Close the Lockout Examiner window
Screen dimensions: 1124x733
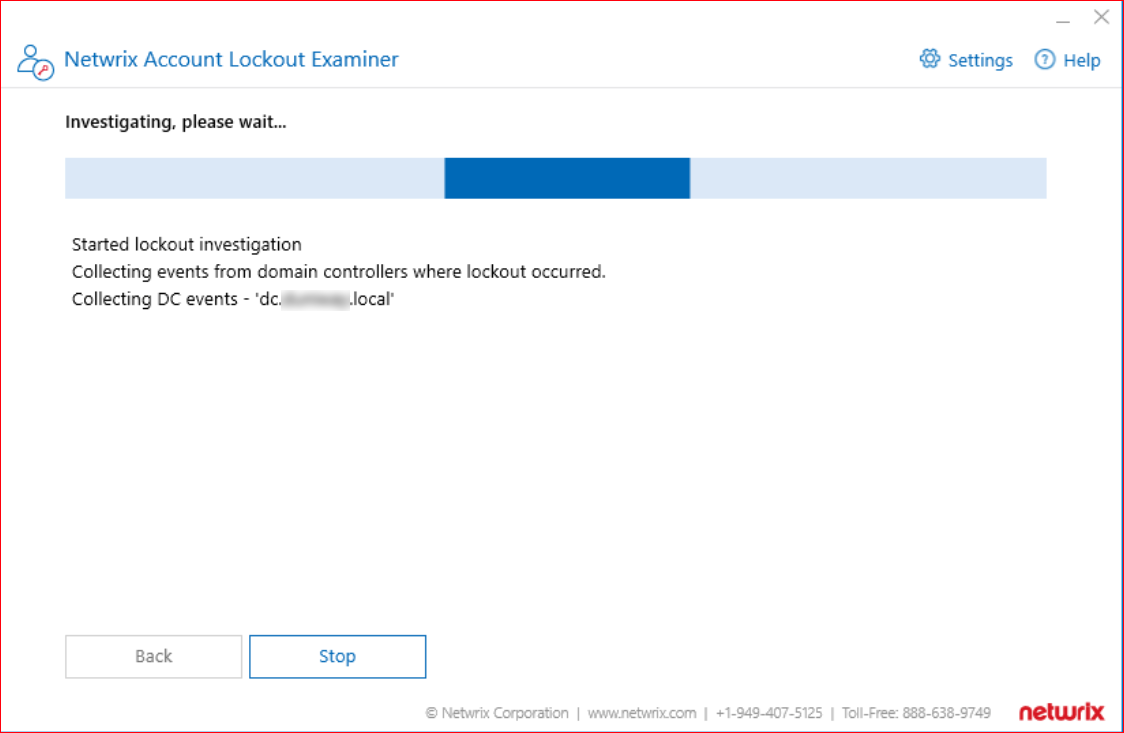(1101, 16)
